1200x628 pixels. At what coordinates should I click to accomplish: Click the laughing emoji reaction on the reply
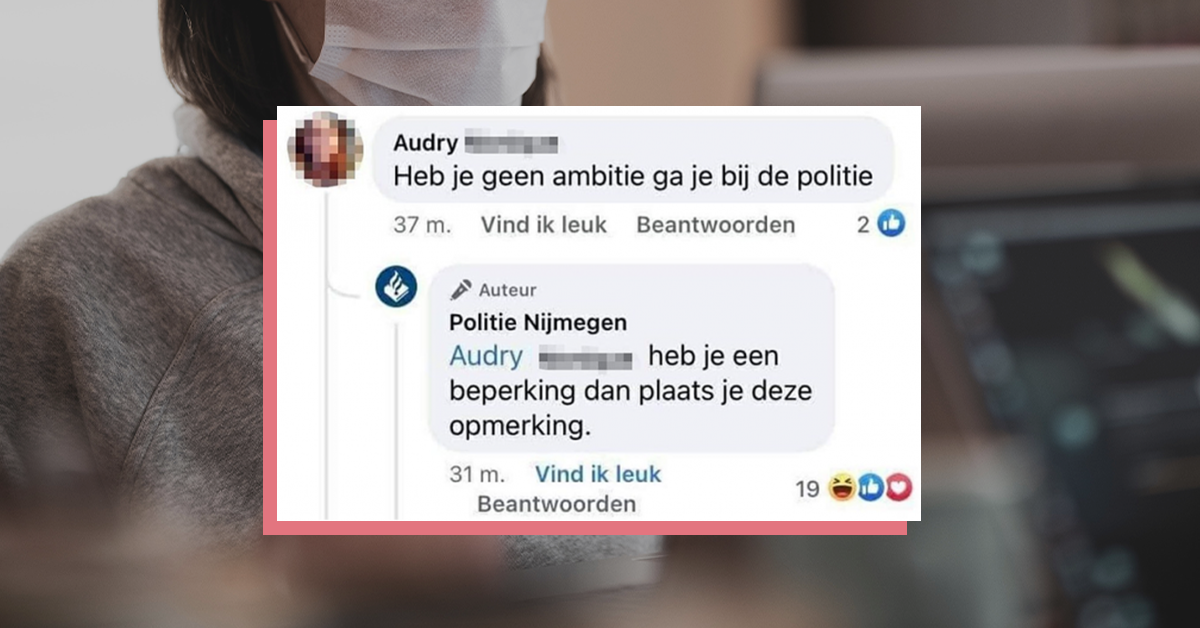(842, 487)
